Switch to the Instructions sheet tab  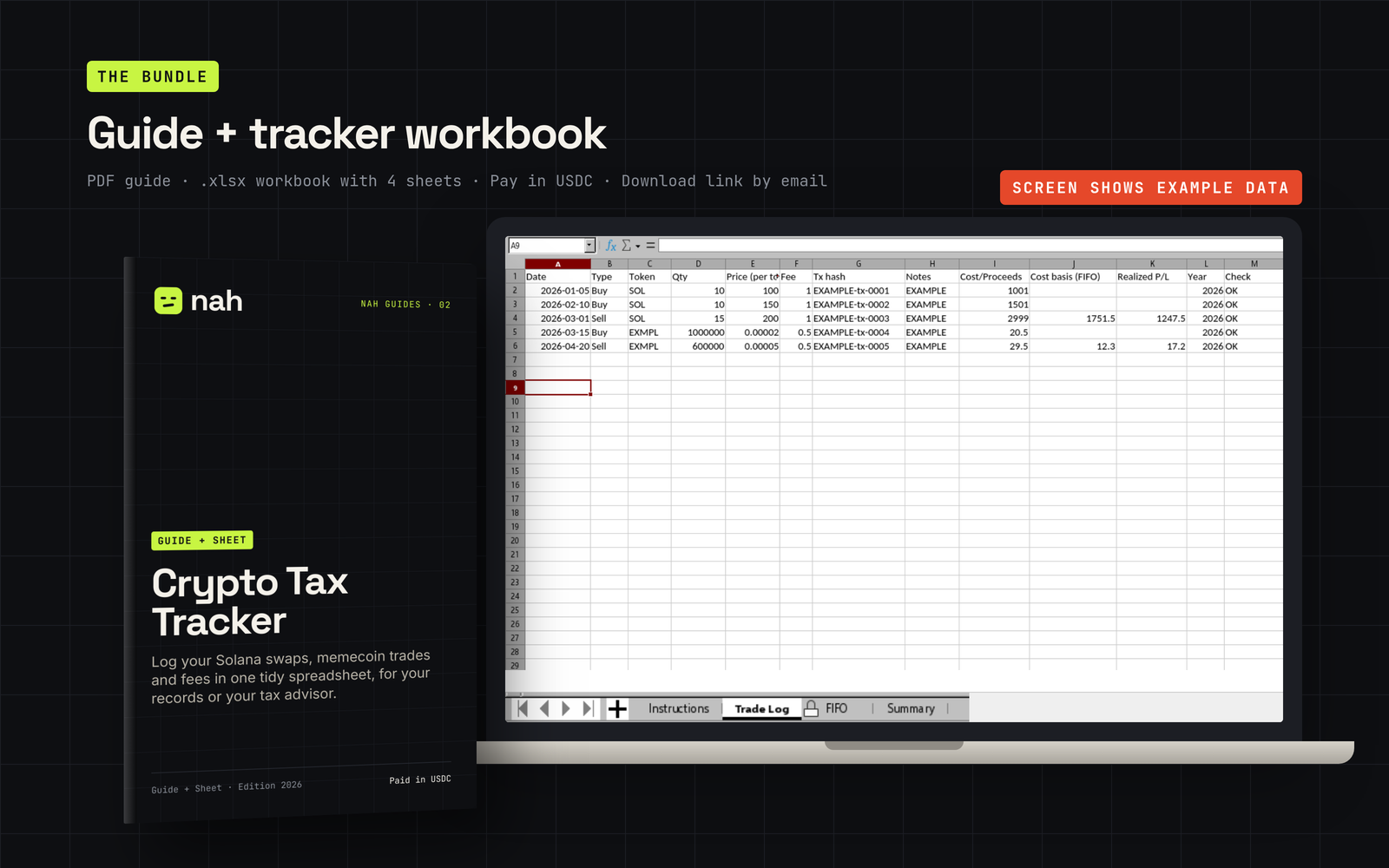pos(679,708)
